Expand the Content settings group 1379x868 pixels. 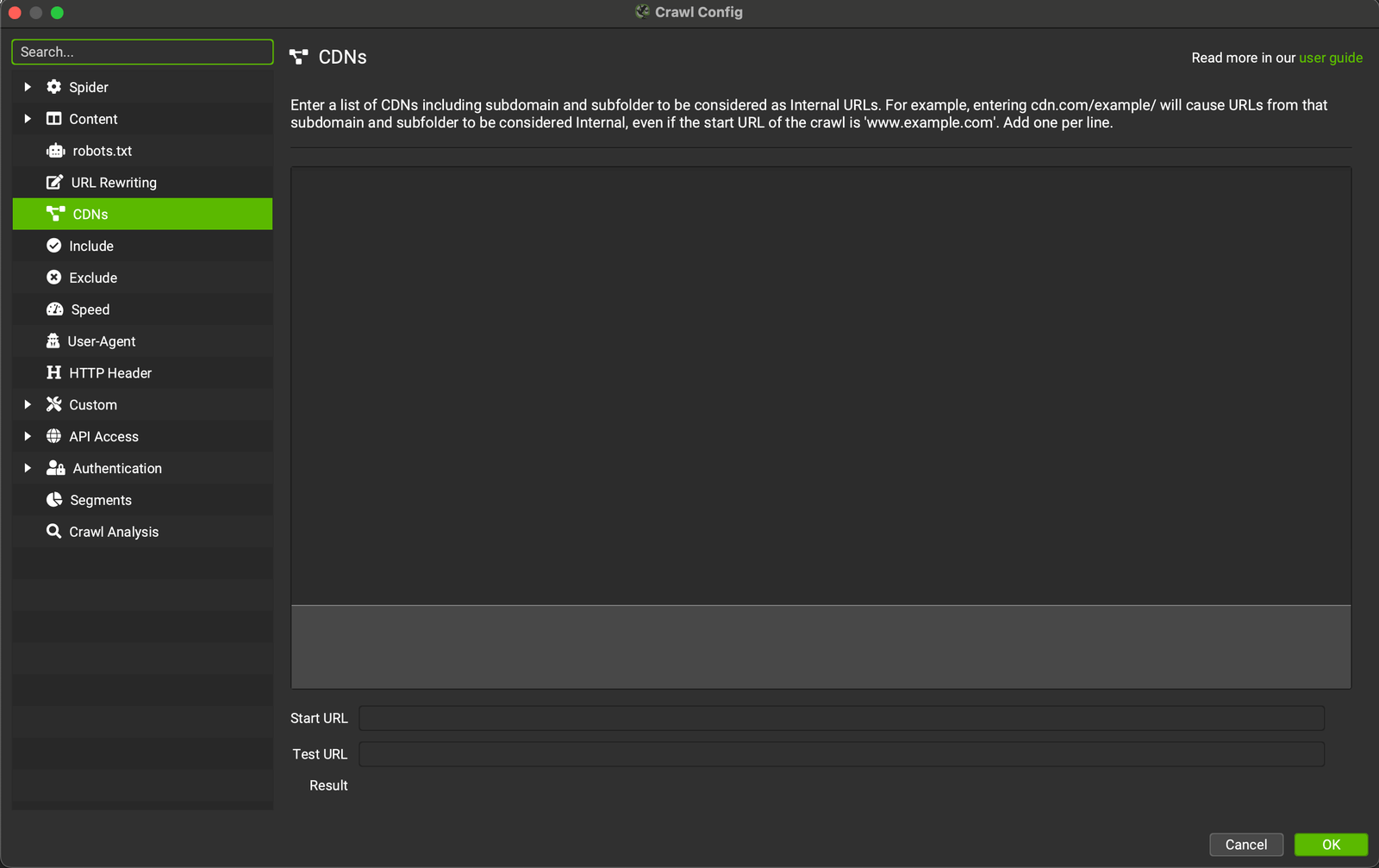(x=28, y=119)
